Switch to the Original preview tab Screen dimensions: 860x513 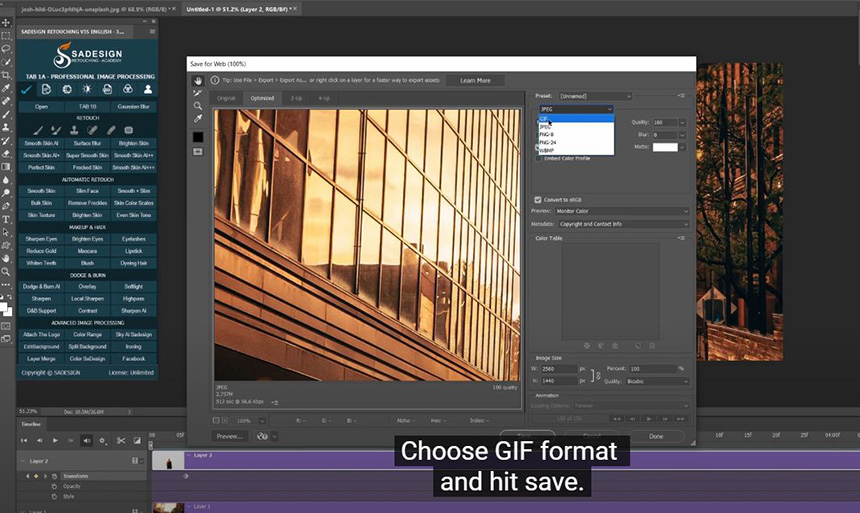(227, 98)
